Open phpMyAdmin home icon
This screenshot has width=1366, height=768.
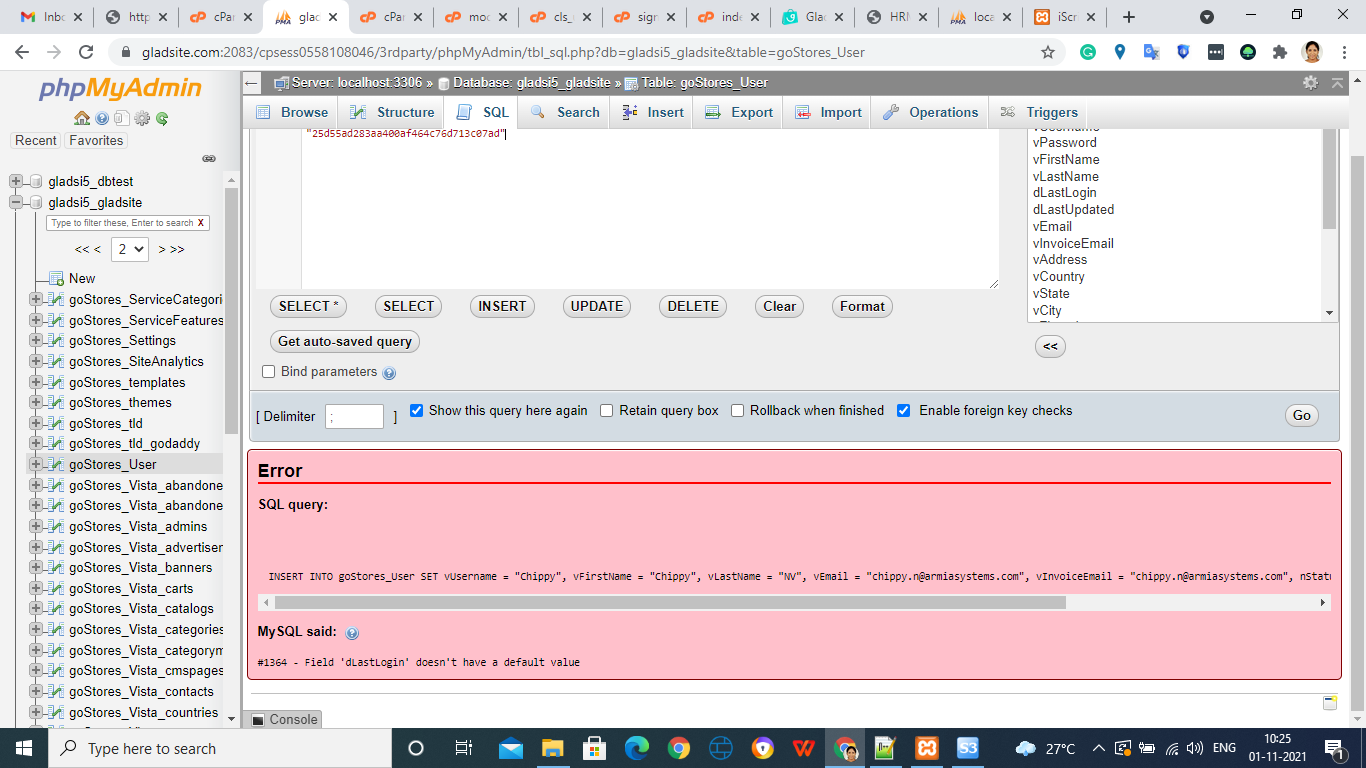tap(82, 118)
